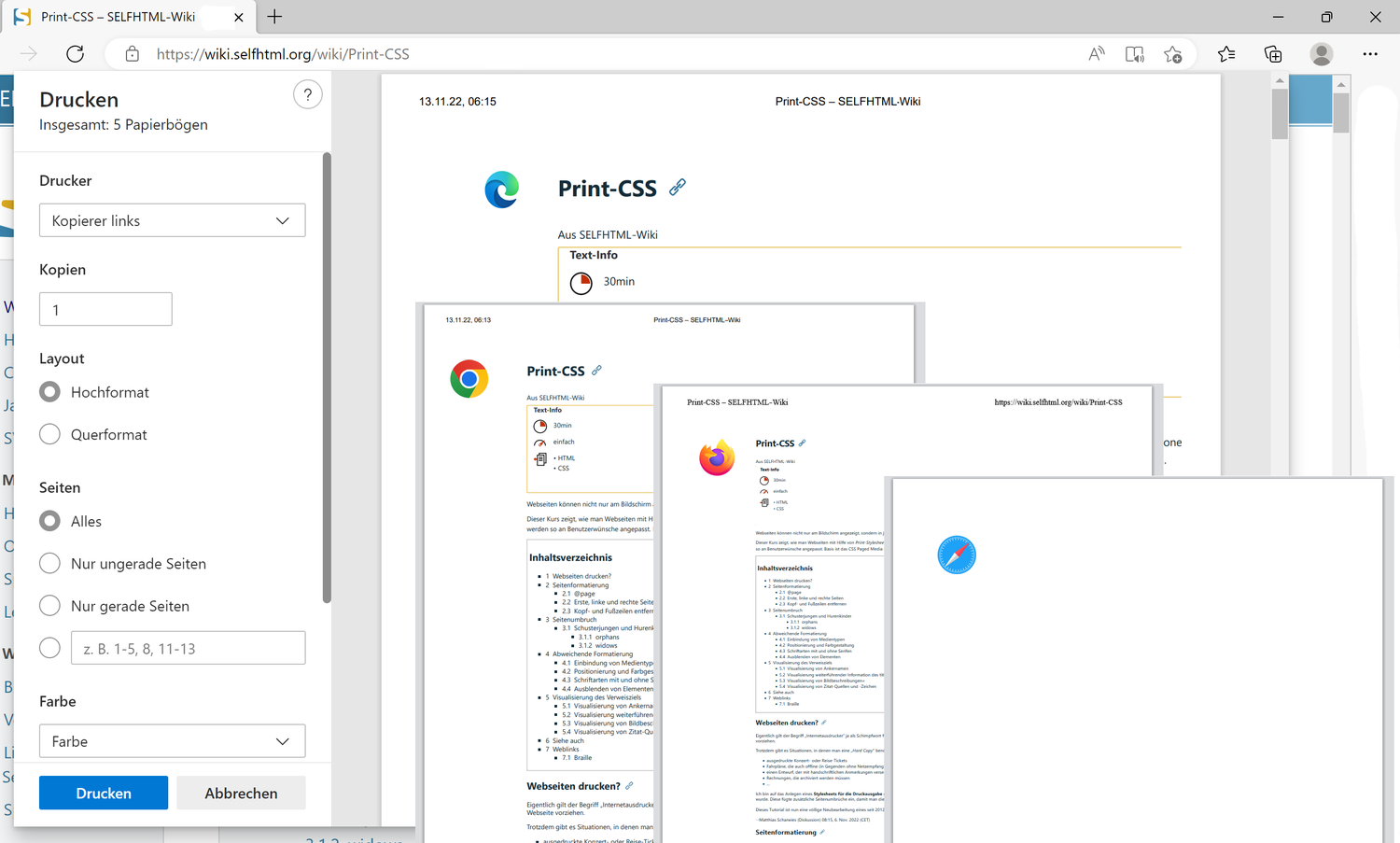Screen dimensions: 1400x843
Task: Activate Read aloud icon in address bar
Action: [1097, 54]
